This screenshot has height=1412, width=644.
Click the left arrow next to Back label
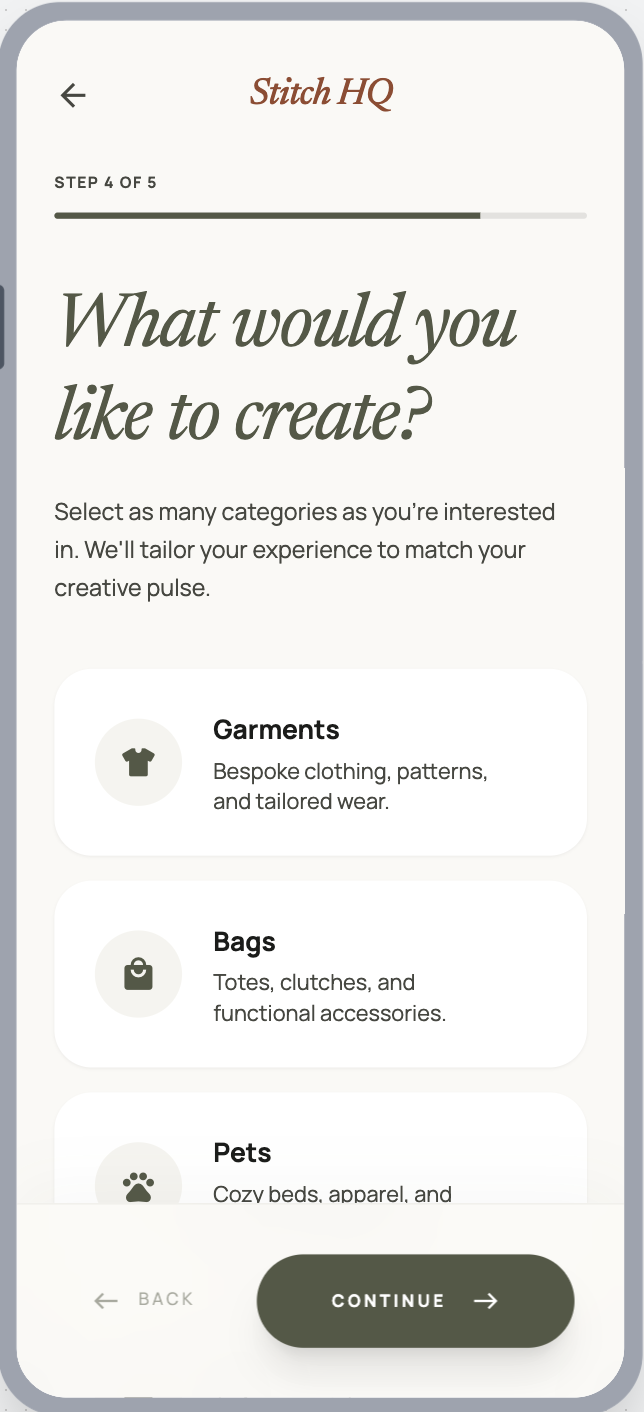[x=106, y=1300]
